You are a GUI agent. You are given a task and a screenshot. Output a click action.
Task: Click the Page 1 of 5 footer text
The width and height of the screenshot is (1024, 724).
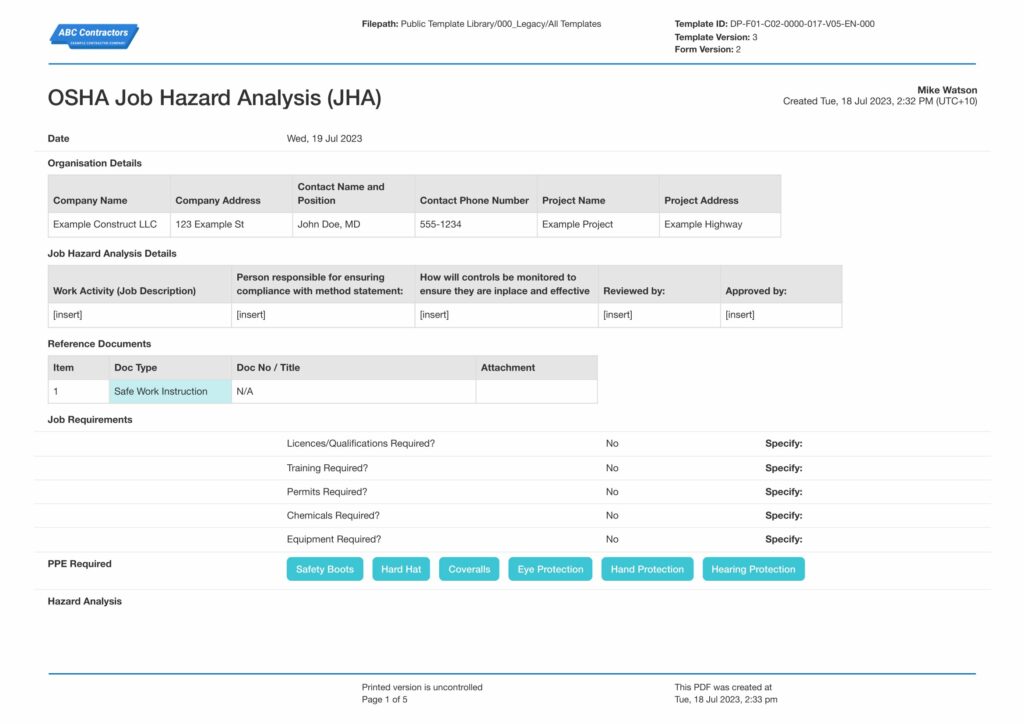point(385,699)
